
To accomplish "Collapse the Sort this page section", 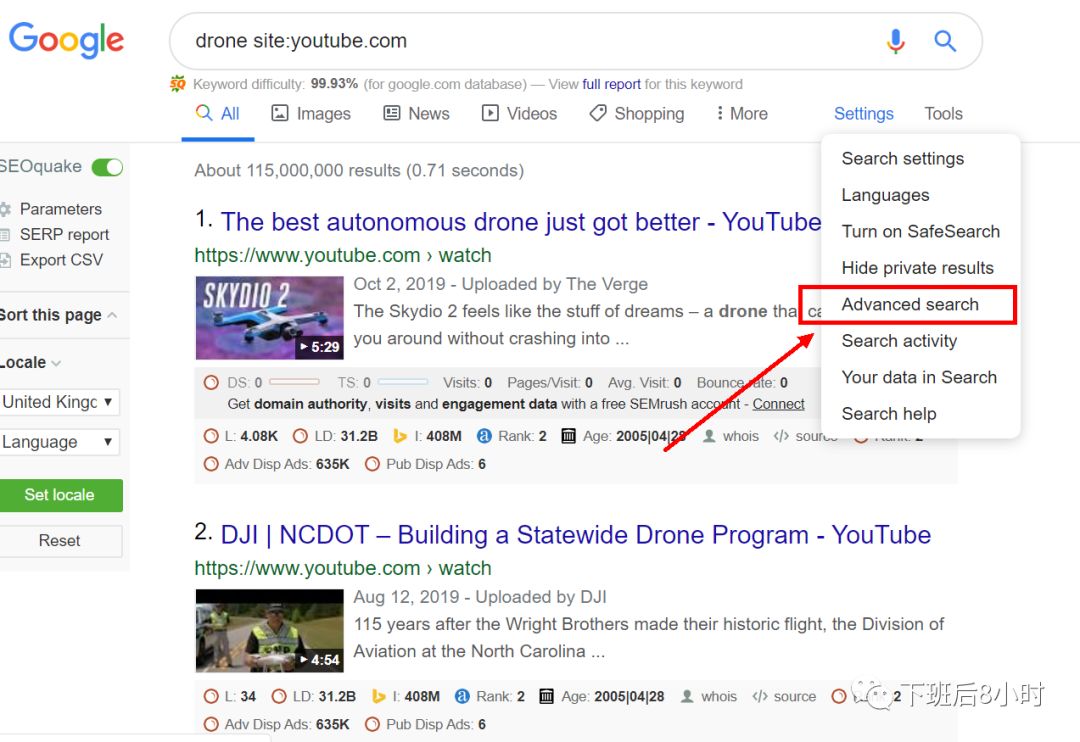I will point(112,315).
